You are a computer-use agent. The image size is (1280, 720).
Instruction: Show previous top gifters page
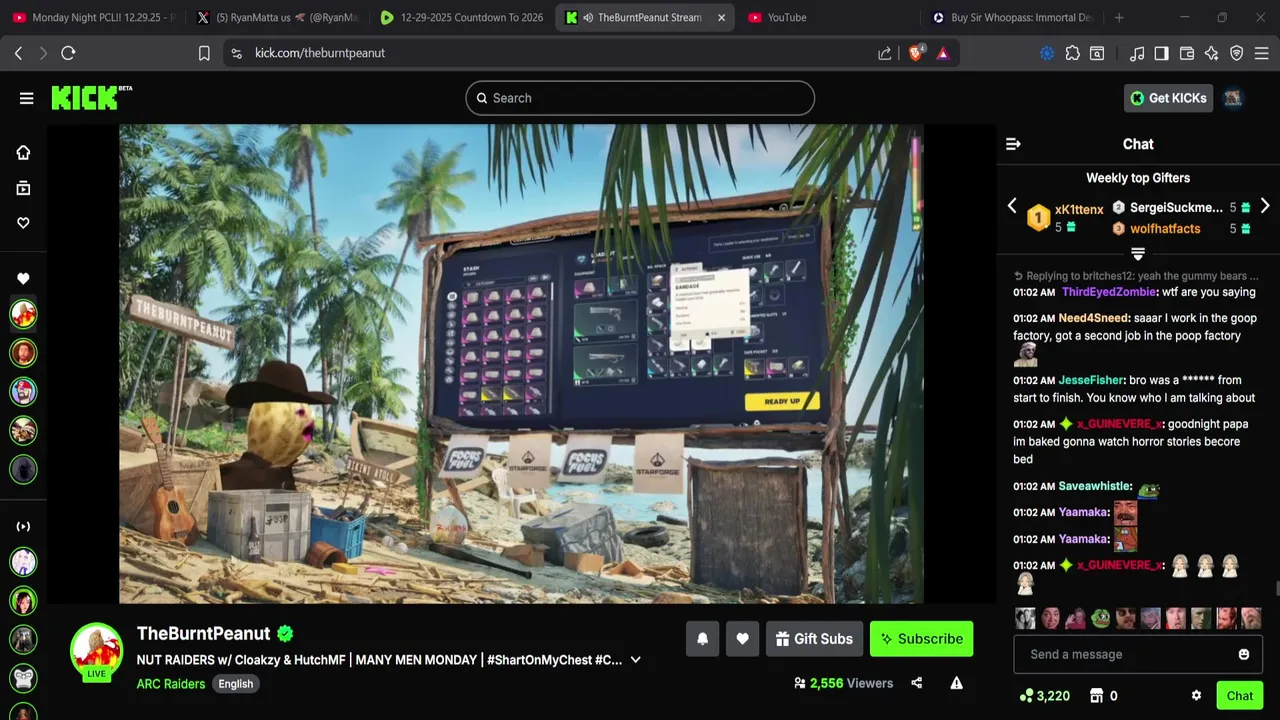click(1012, 206)
